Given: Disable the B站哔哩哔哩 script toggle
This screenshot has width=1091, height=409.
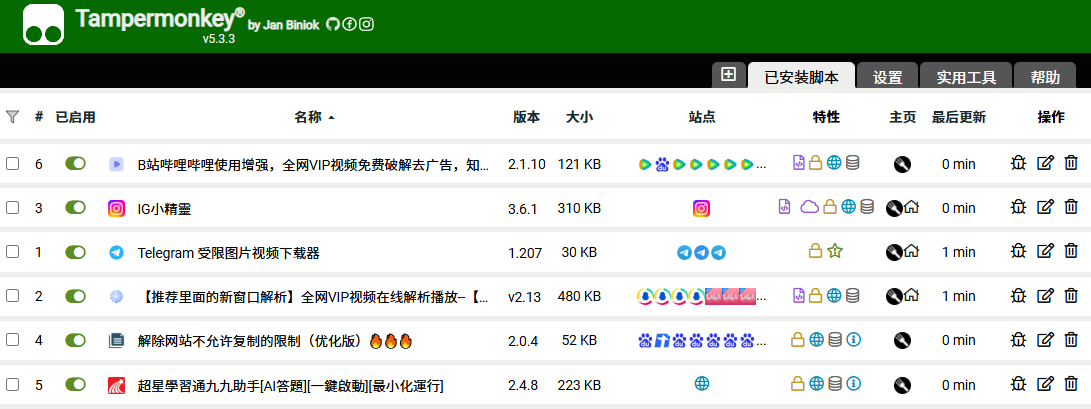Looking at the screenshot, I should (x=75, y=163).
